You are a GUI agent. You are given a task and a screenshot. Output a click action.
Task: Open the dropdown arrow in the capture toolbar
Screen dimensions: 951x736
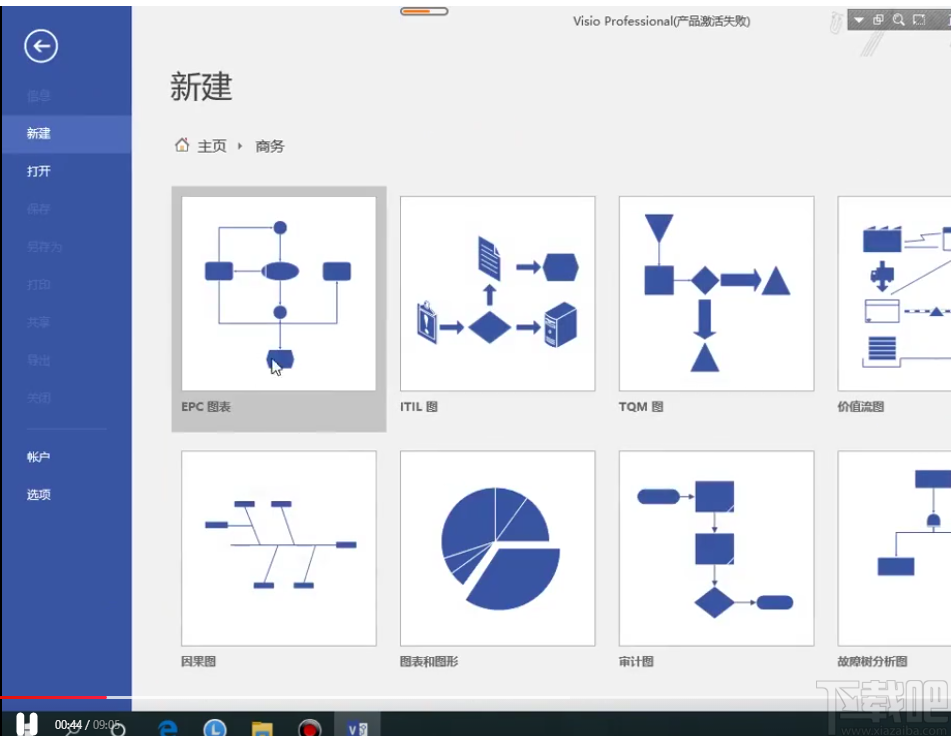point(858,19)
